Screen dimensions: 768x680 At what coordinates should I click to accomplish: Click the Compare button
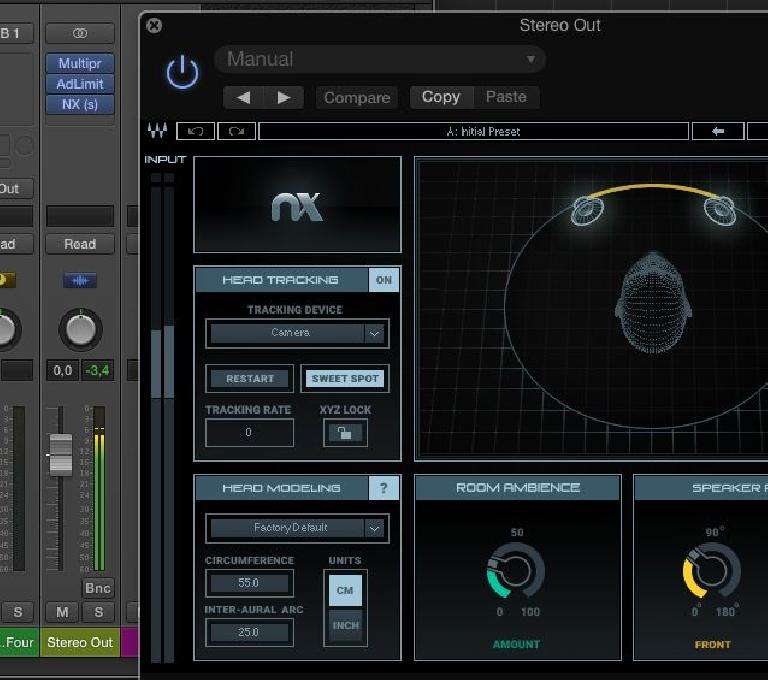(x=357, y=97)
